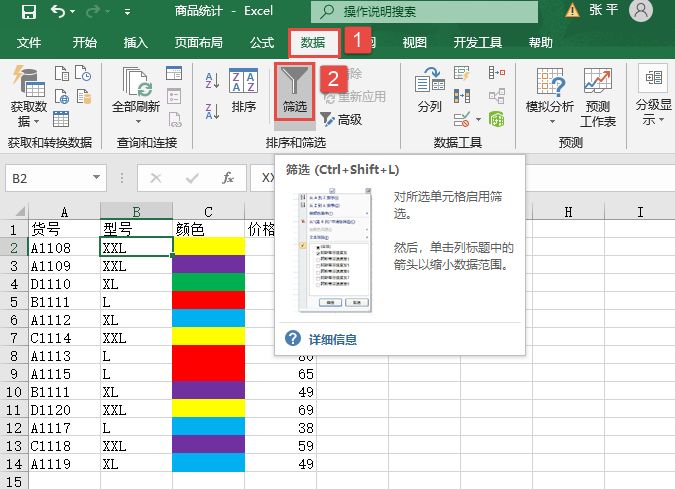Screen dimensions: 675x489
Task: Click the Edit Links icon
Action: pos(174,120)
